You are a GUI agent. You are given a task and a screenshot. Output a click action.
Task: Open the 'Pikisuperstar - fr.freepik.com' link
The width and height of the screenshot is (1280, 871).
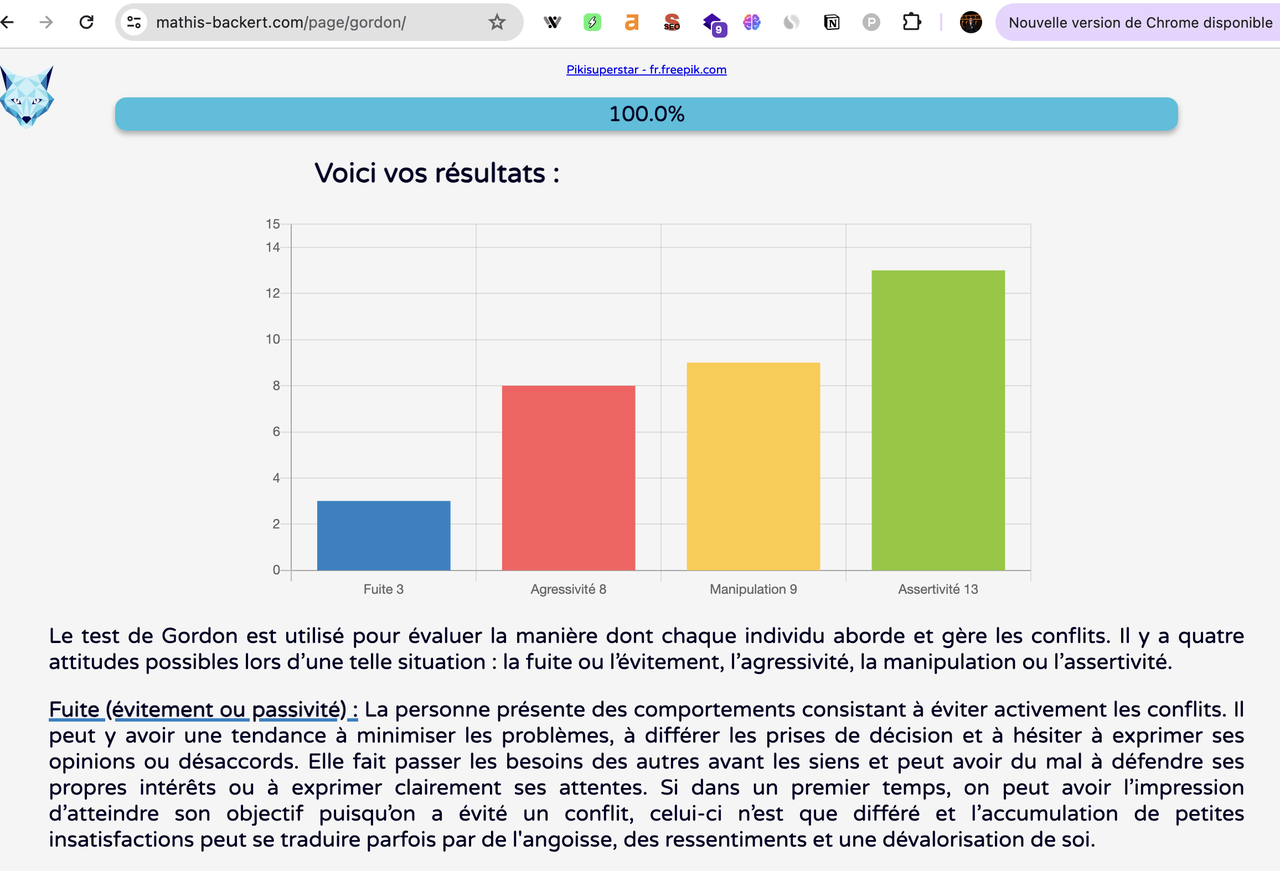[x=646, y=69]
